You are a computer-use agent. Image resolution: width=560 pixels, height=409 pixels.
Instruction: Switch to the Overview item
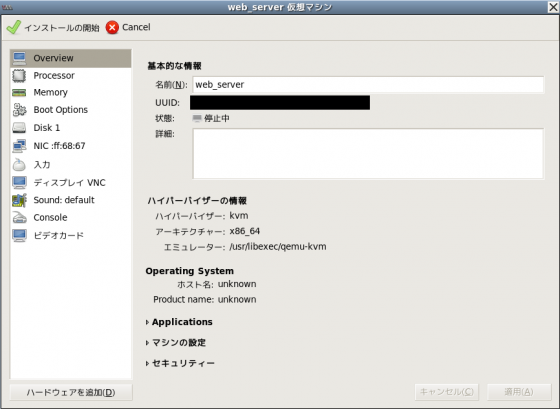(x=71, y=58)
